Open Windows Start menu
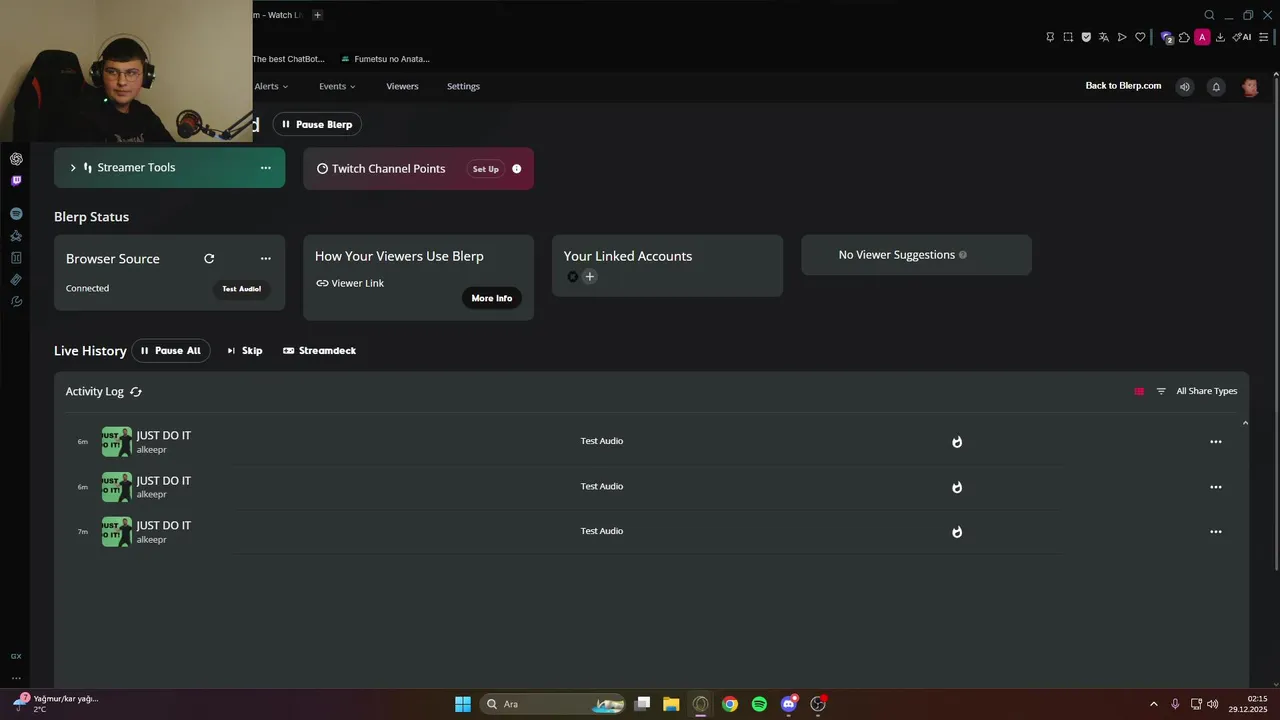 tap(463, 704)
